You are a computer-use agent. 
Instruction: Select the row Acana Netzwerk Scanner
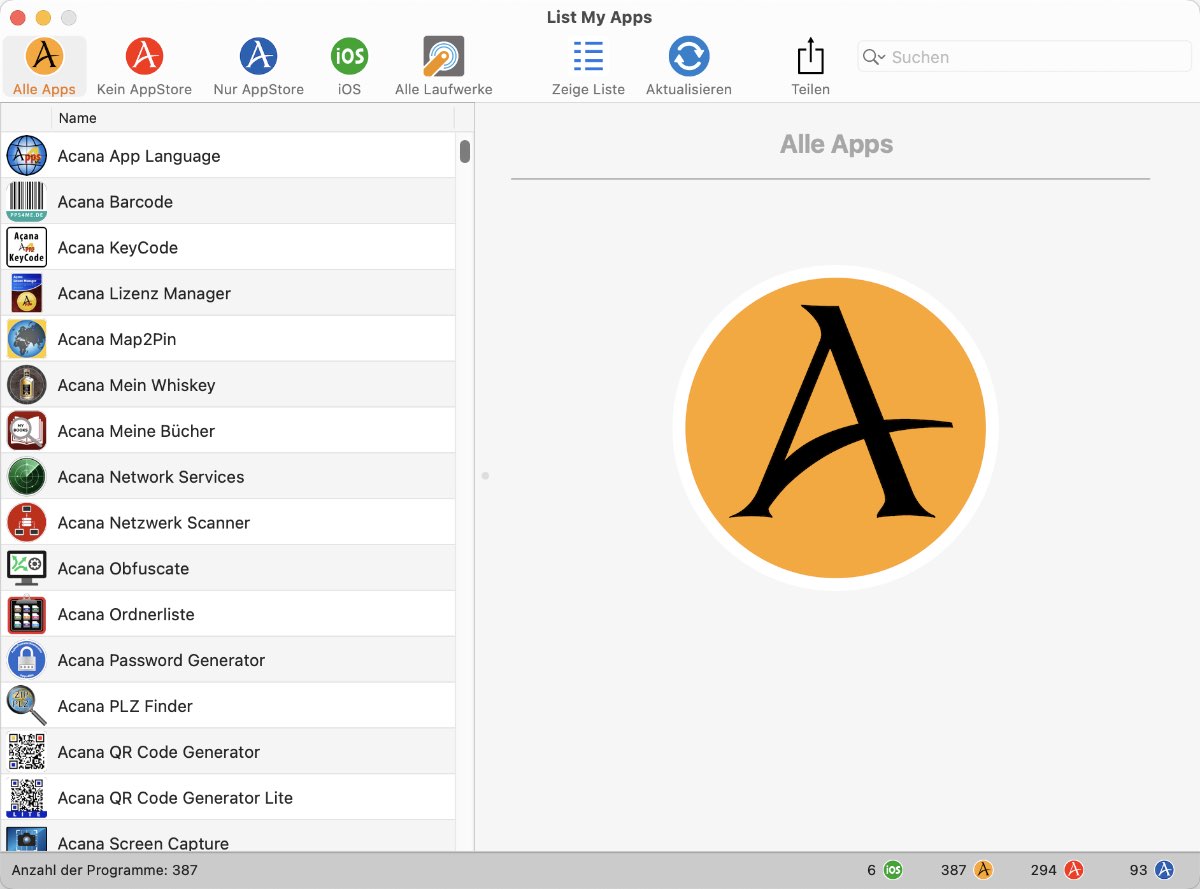point(228,523)
